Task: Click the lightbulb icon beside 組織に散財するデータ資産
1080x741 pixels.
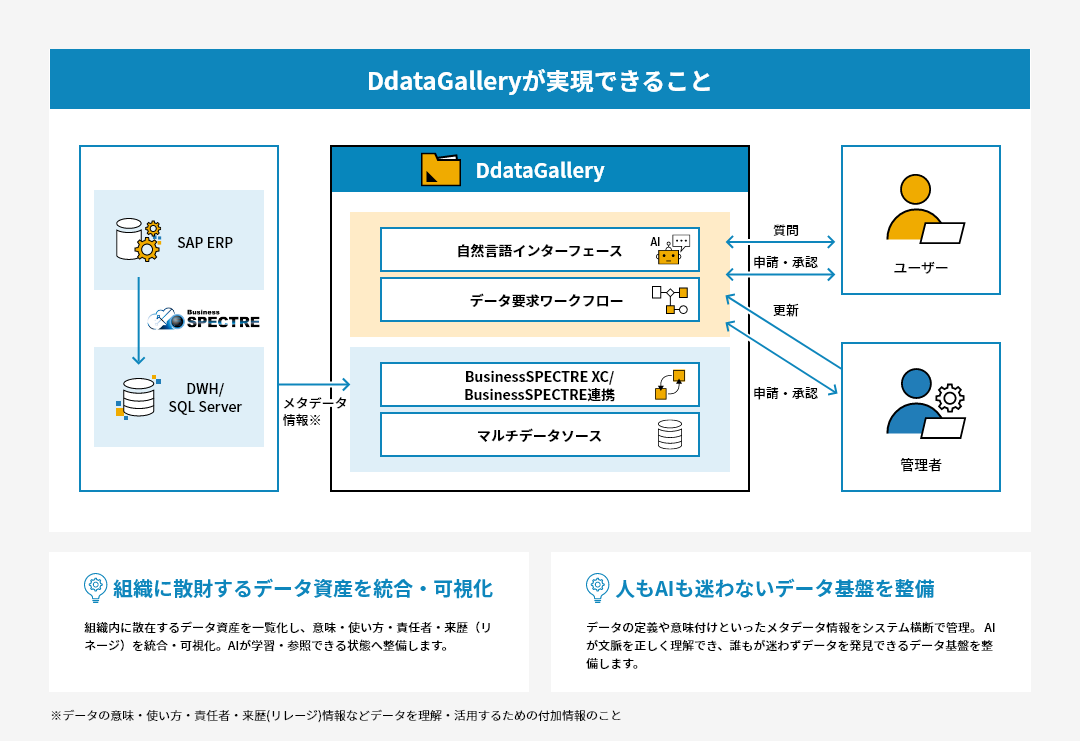Action: [95, 588]
